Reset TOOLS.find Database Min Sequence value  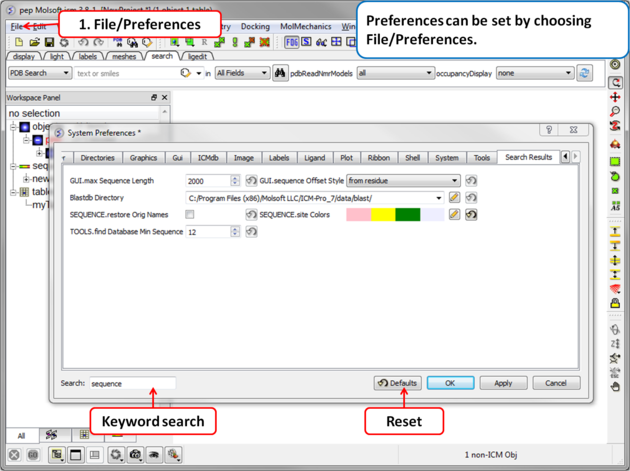[x=251, y=231]
